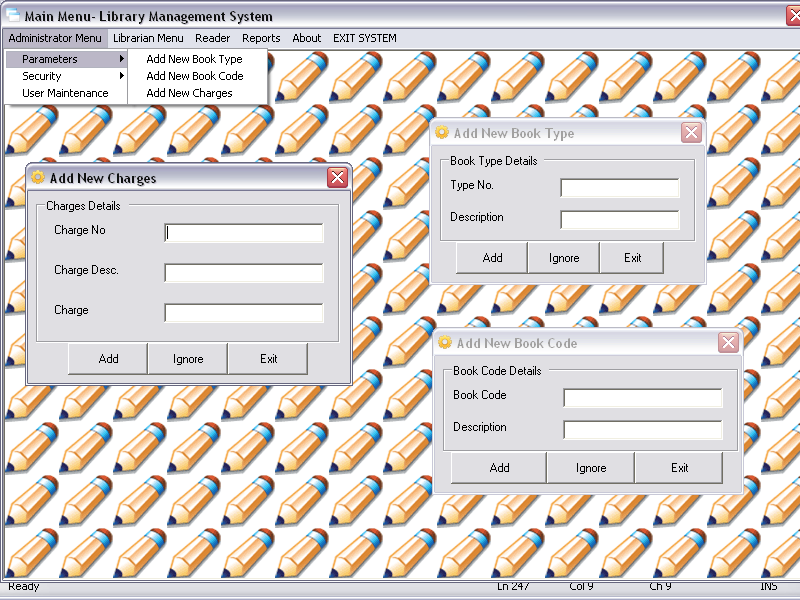Image resolution: width=800 pixels, height=600 pixels.
Task: Click Add in Add New Book Code window
Action: (499, 467)
